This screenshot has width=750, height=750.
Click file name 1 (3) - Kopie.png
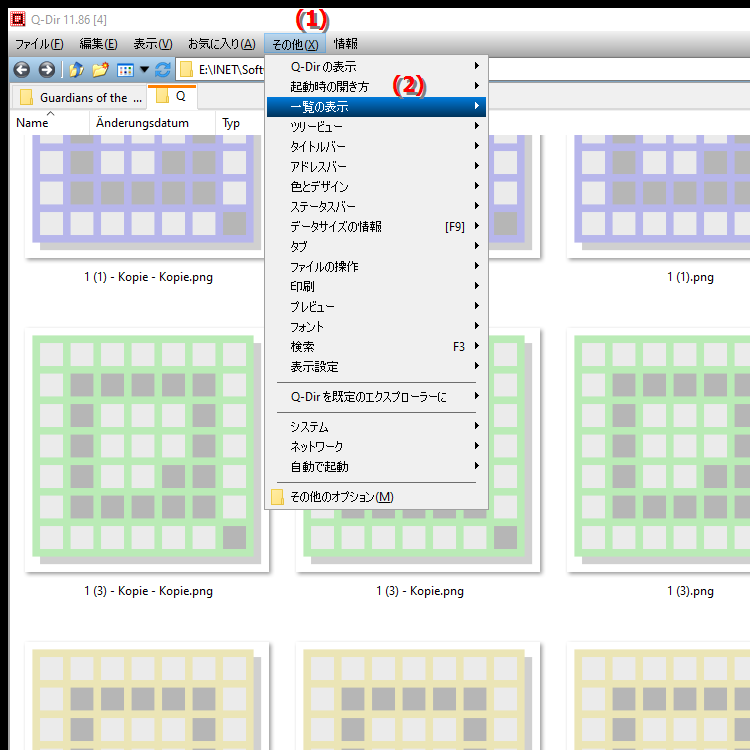coord(419,591)
